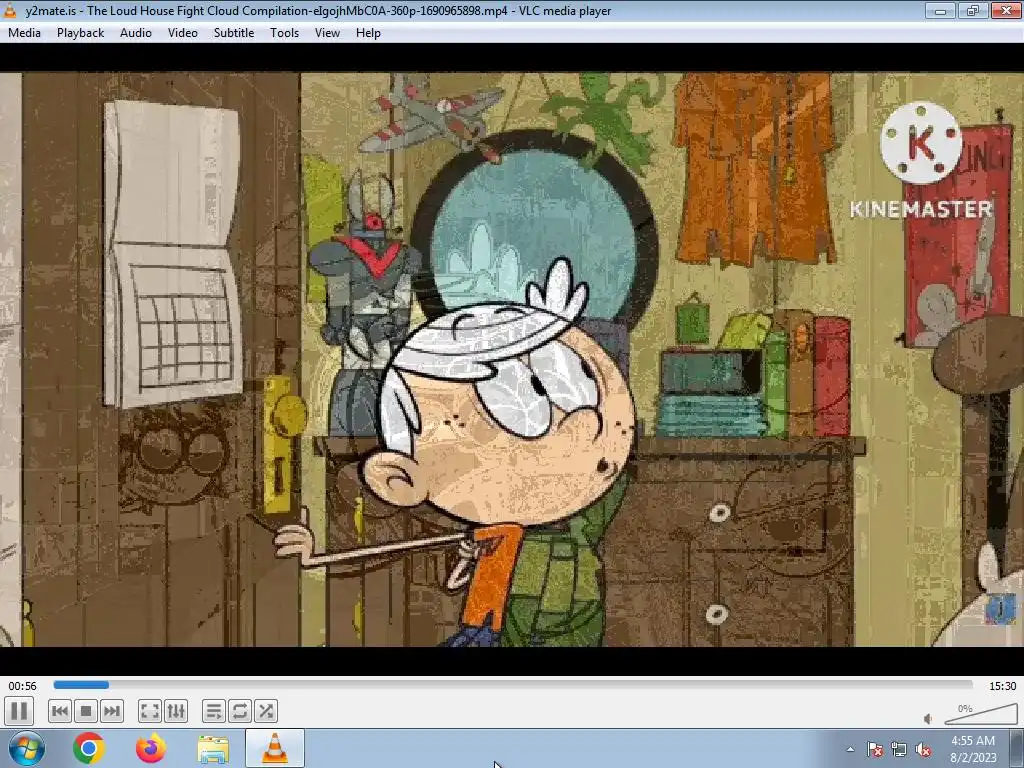This screenshot has height=768, width=1024.
Task: Adjust the volume slider
Action: coord(981,714)
